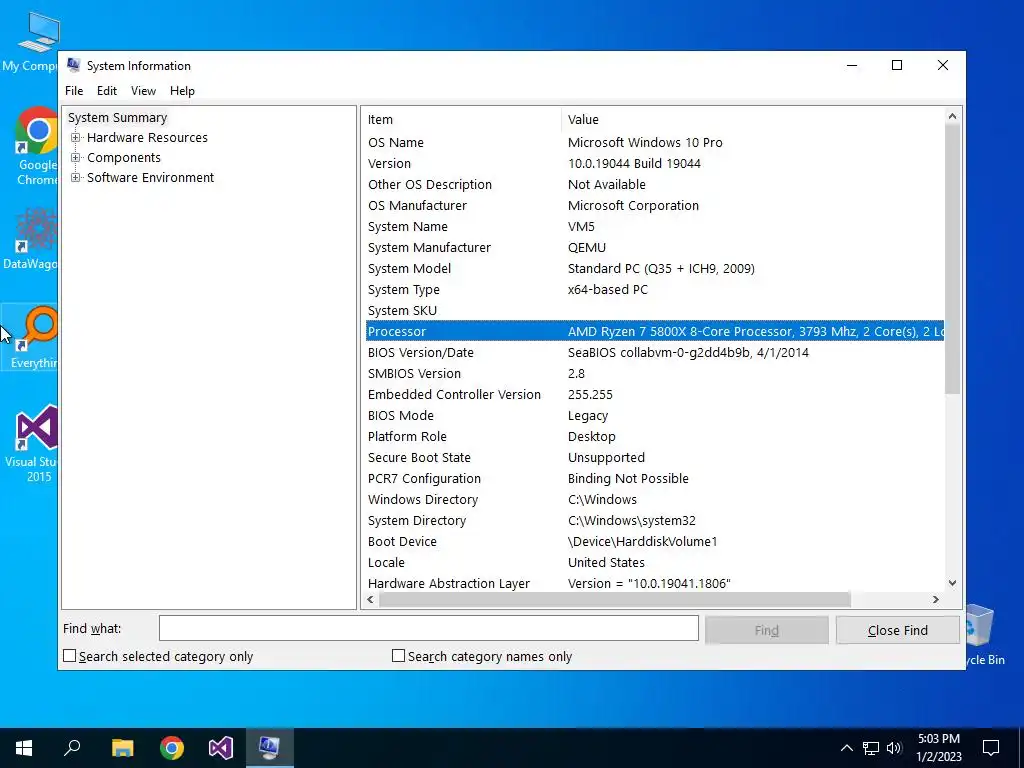The width and height of the screenshot is (1024, 768).
Task: Open the Windows Start menu
Action: pyautogui.click(x=24, y=748)
